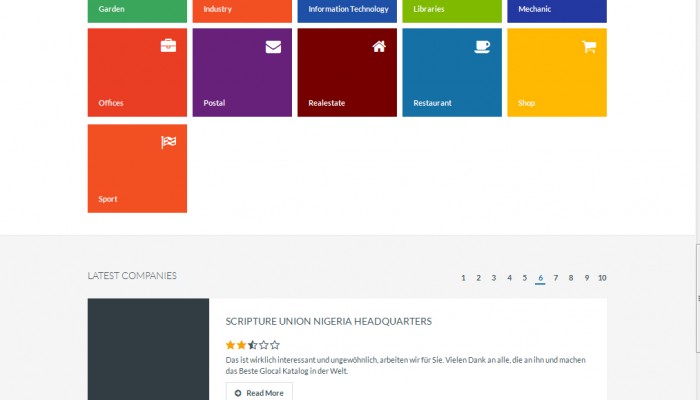
Task: Click the fifth empty rating star
Action: click(x=275, y=345)
